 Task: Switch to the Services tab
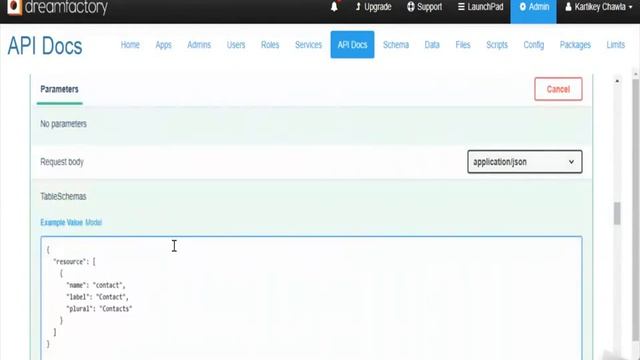[309, 45]
